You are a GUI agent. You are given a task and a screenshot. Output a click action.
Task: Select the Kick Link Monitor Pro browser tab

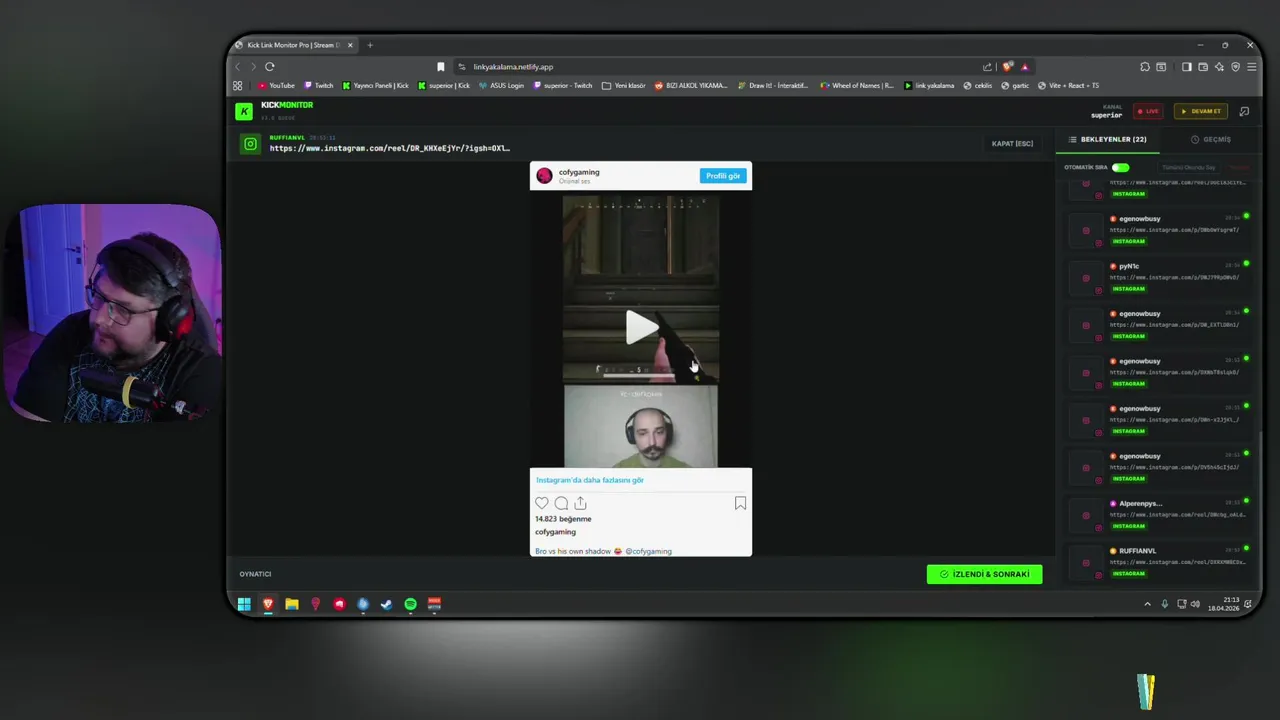[x=294, y=45]
